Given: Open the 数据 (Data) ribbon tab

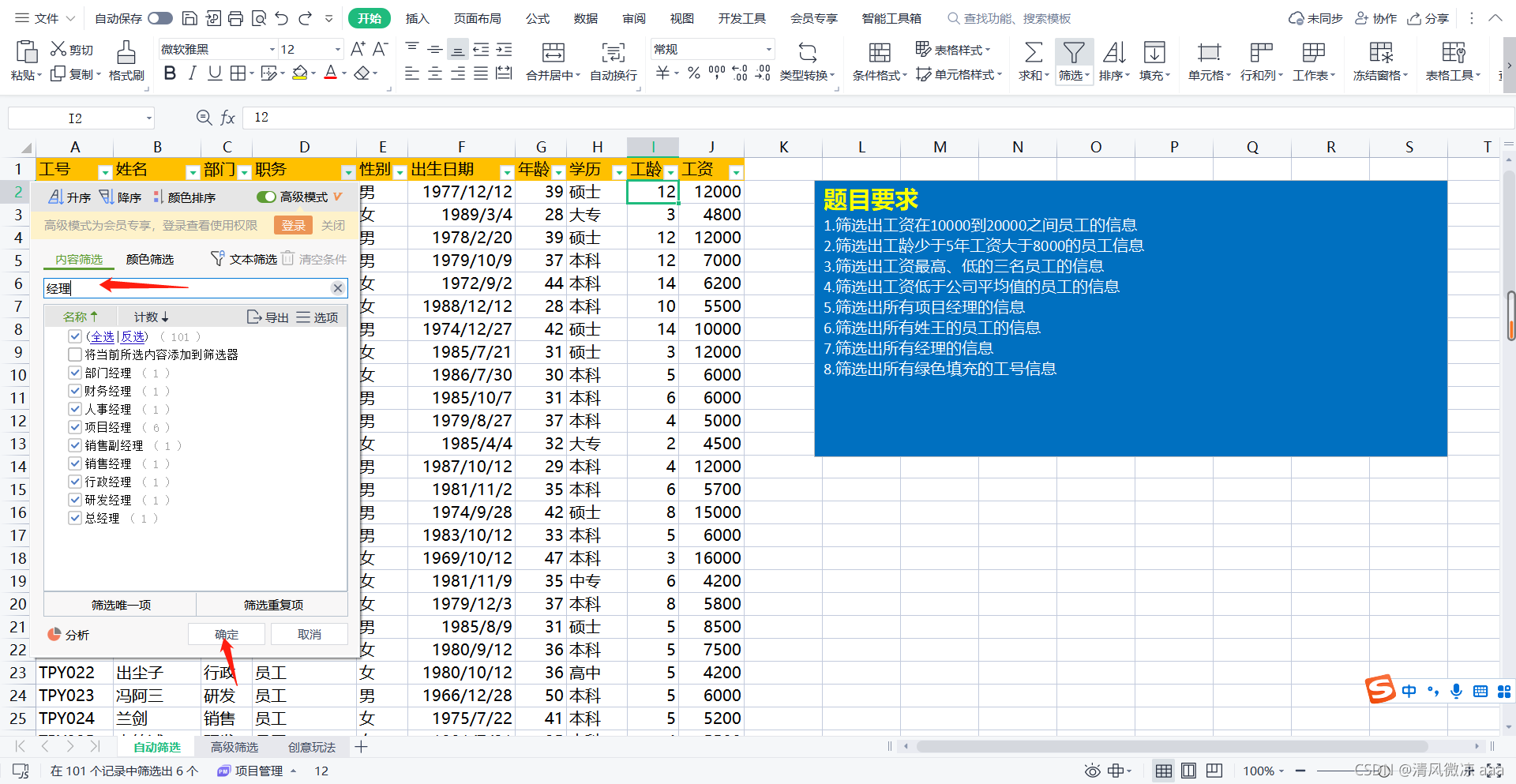Looking at the screenshot, I should point(586,18).
